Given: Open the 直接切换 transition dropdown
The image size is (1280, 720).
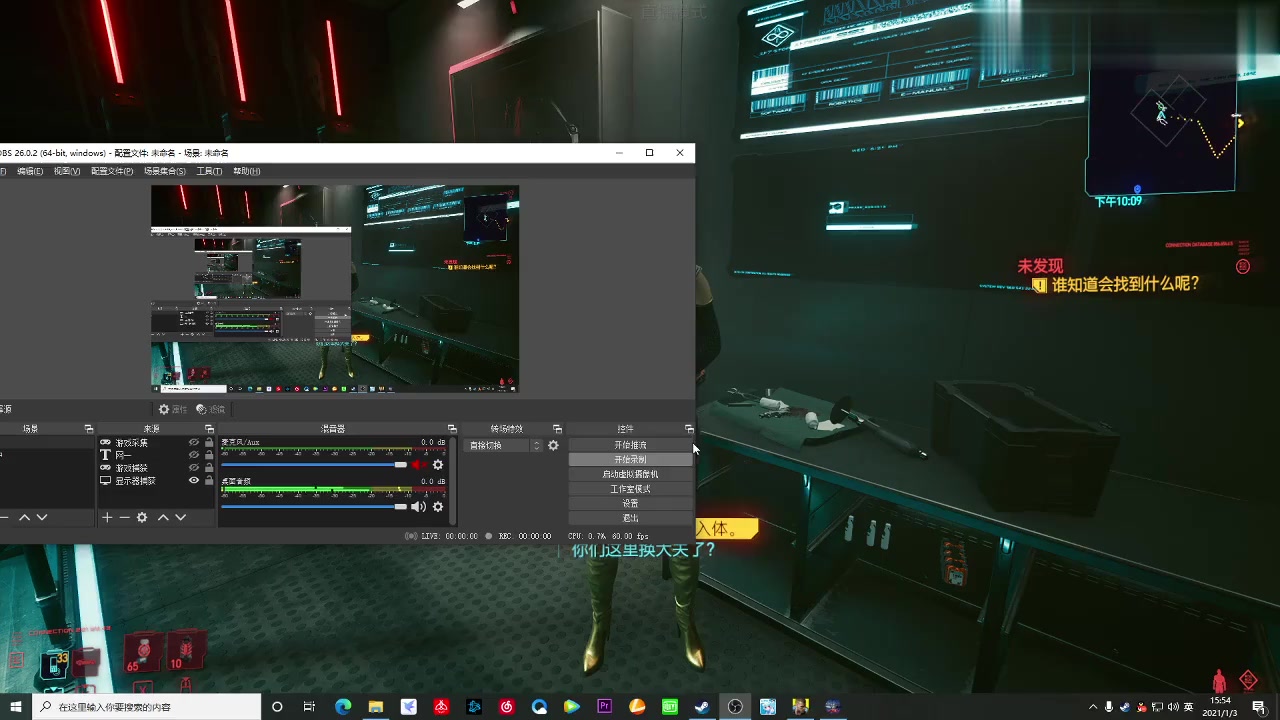Looking at the screenshot, I should (504, 445).
